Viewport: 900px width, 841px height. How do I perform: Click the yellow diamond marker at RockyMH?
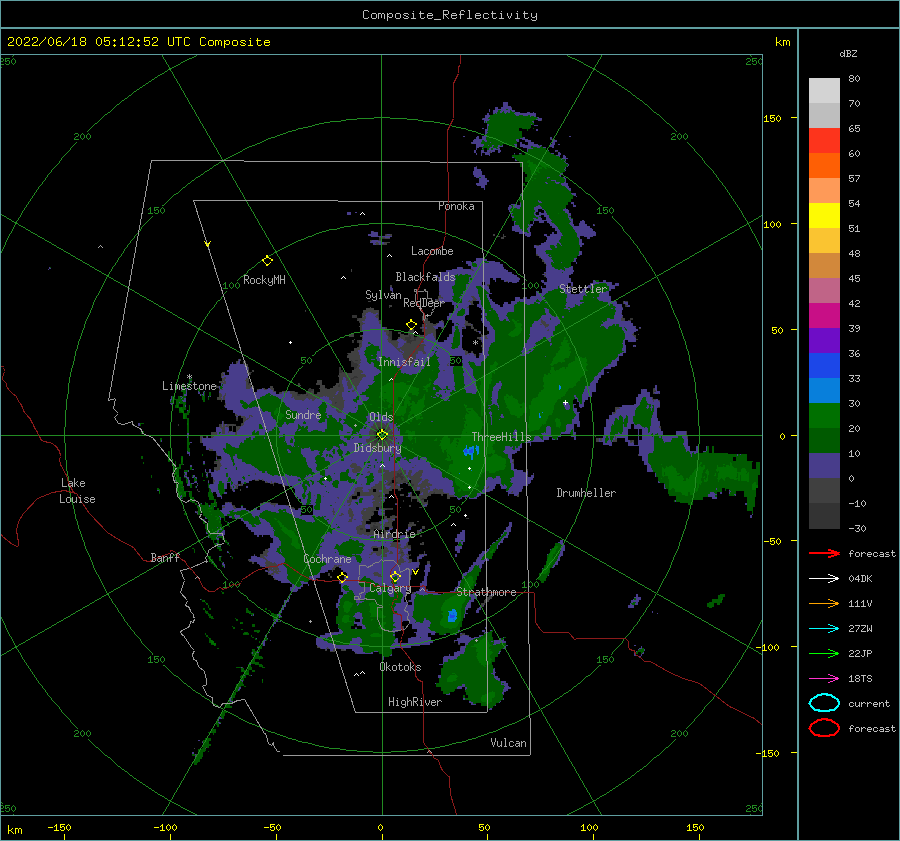267,261
